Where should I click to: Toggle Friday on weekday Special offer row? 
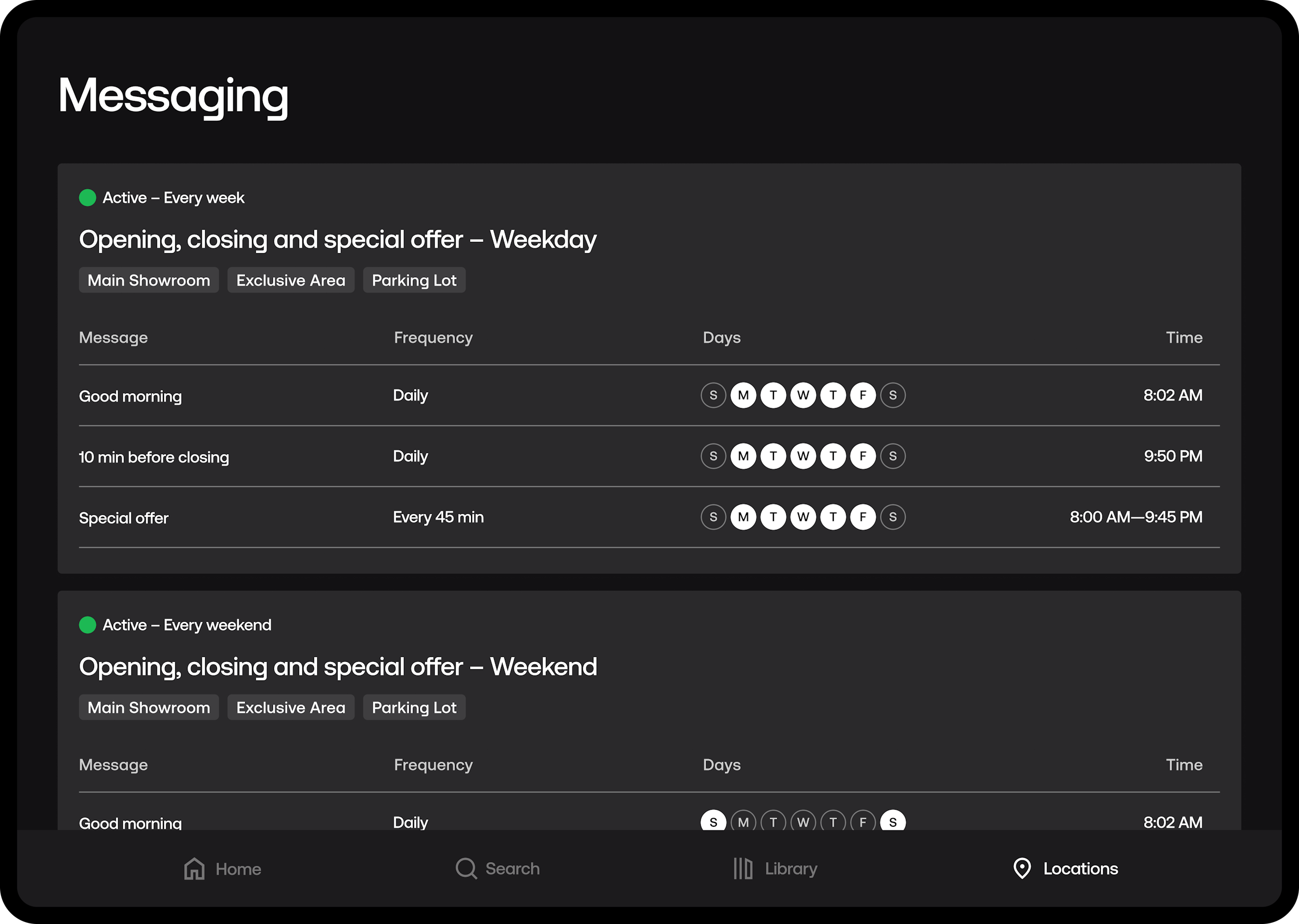[x=863, y=517]
